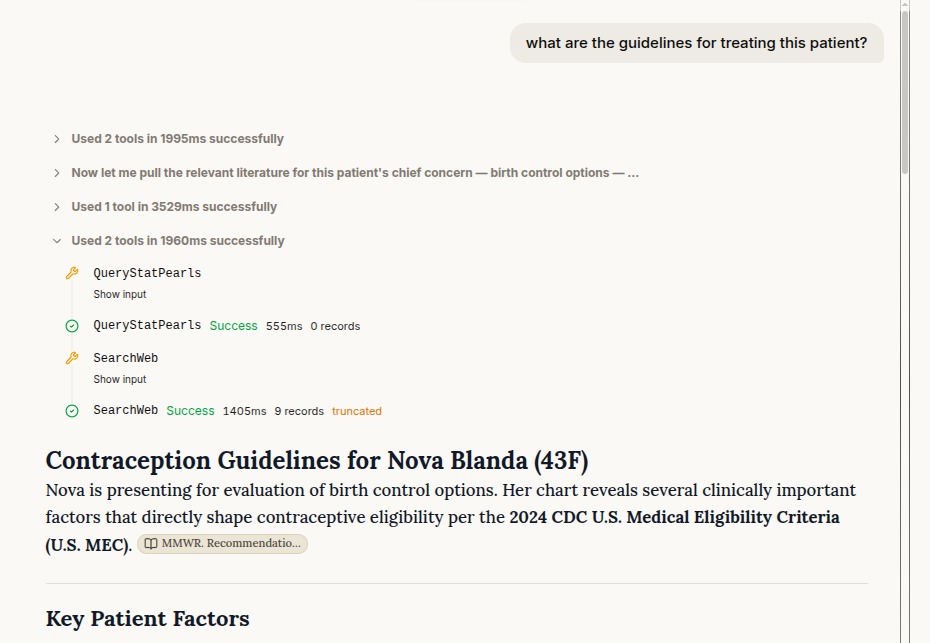Click the orange 'truncated' label
This screenshot has width=930, height=643.
[356, 411]
